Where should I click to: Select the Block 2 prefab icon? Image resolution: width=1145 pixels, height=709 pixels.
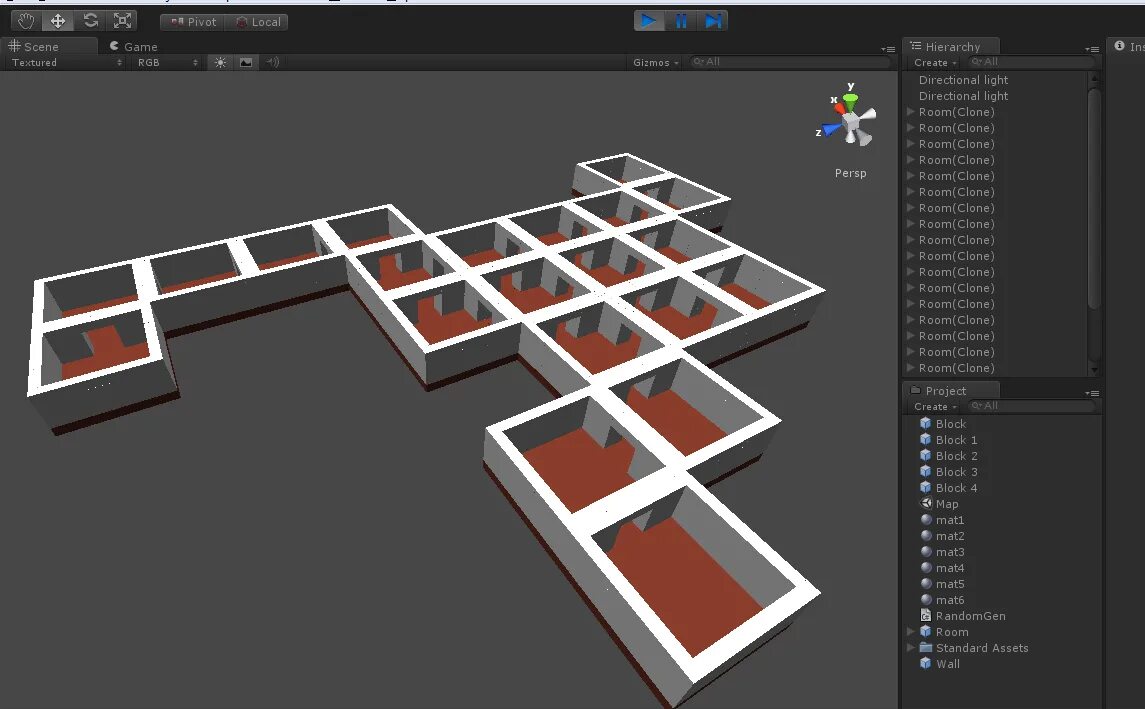[925, 456]
